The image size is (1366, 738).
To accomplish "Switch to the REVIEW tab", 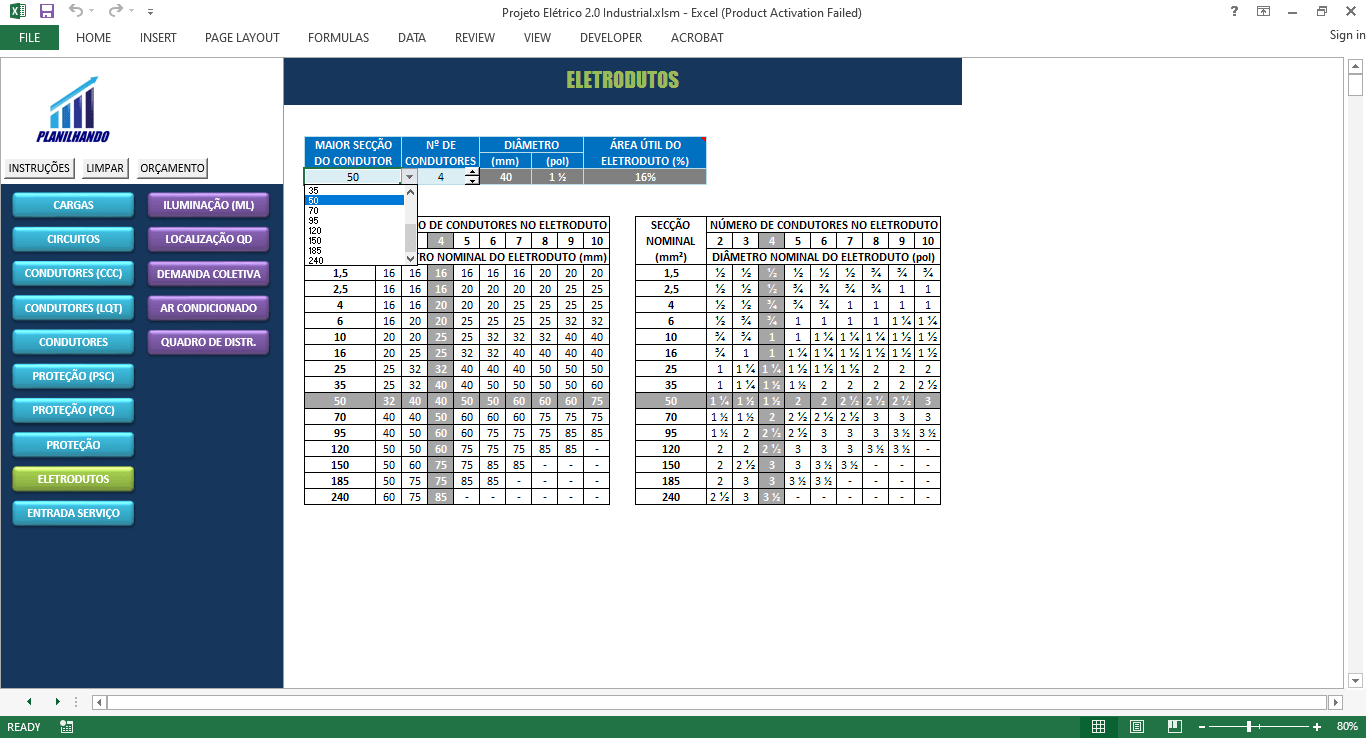I will (475, 38).
